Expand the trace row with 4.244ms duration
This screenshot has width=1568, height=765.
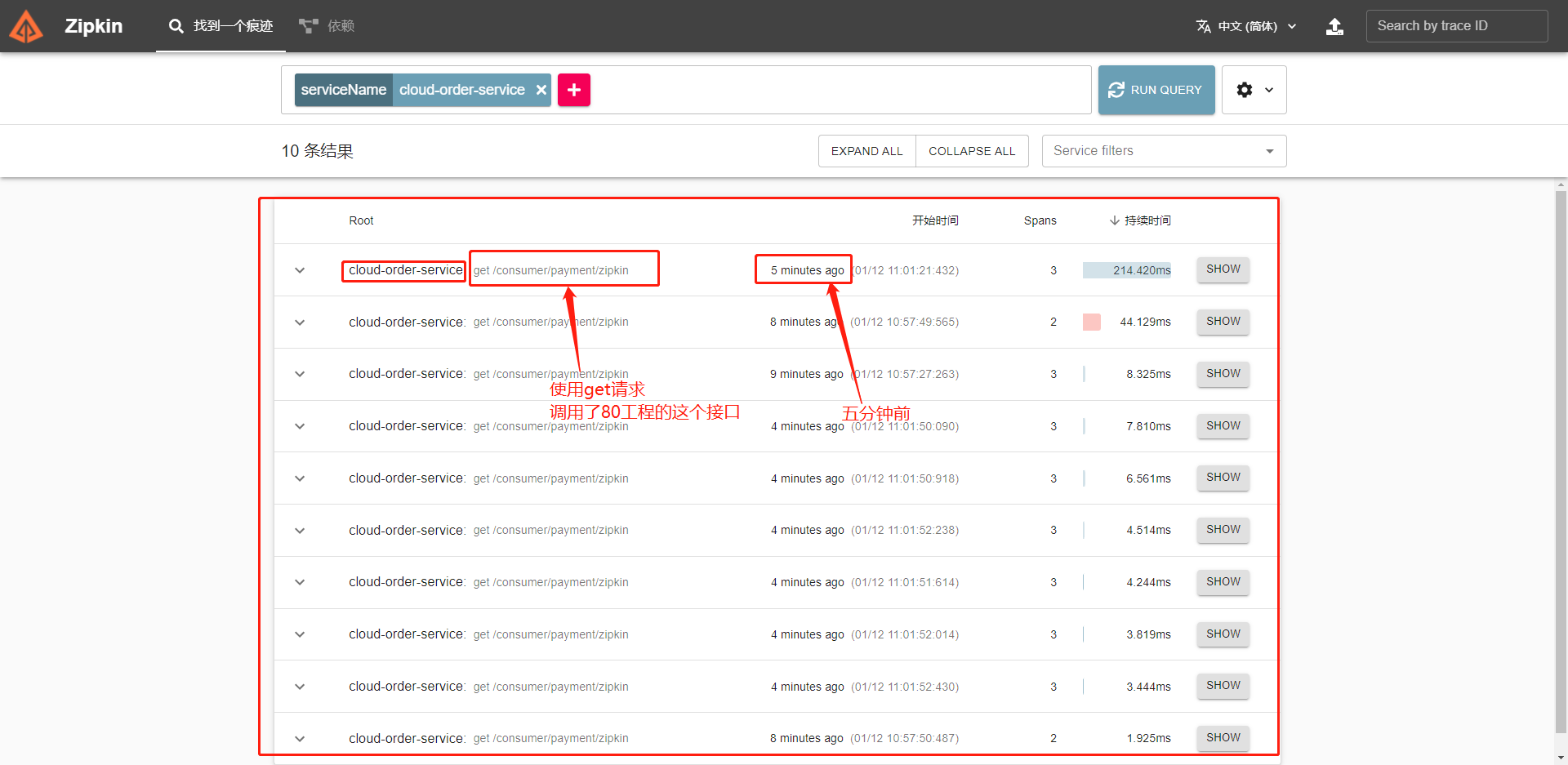click(300, 582)
